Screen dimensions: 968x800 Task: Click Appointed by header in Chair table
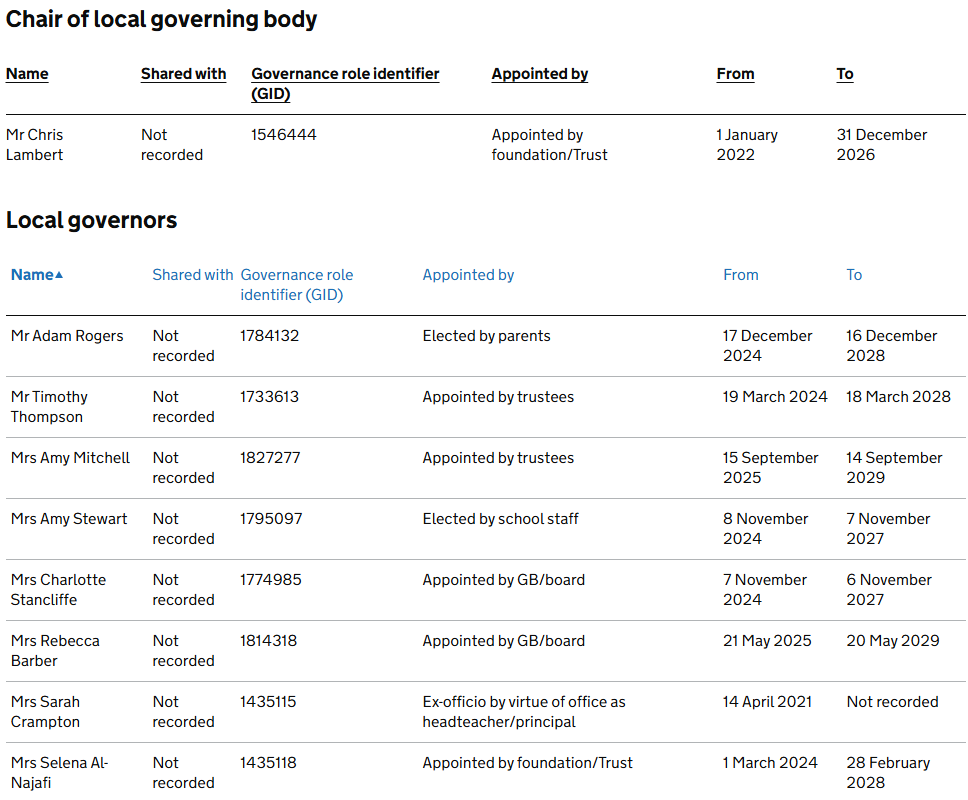[539, 74]
